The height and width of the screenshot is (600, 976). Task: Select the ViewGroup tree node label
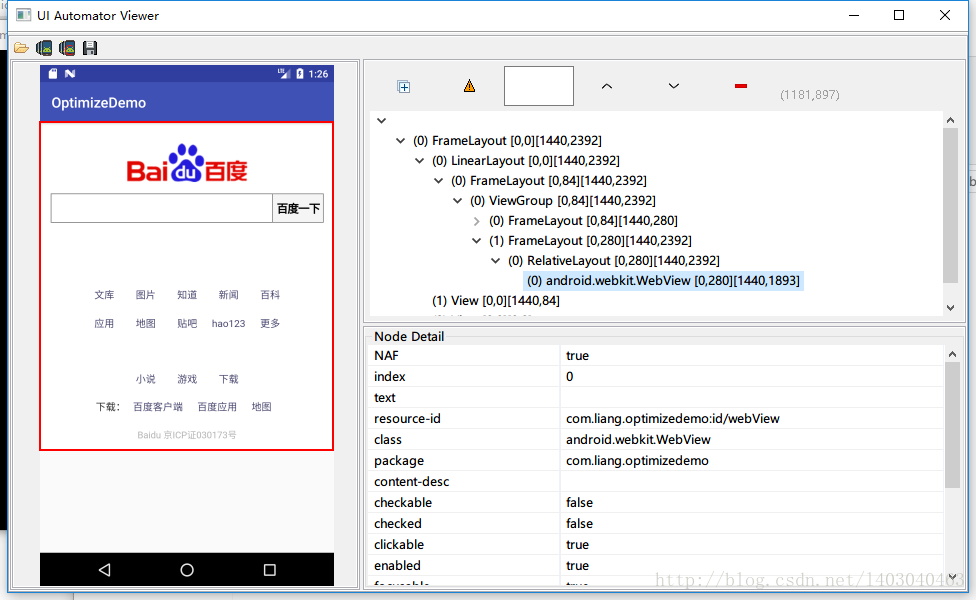(x=563, y=200)
